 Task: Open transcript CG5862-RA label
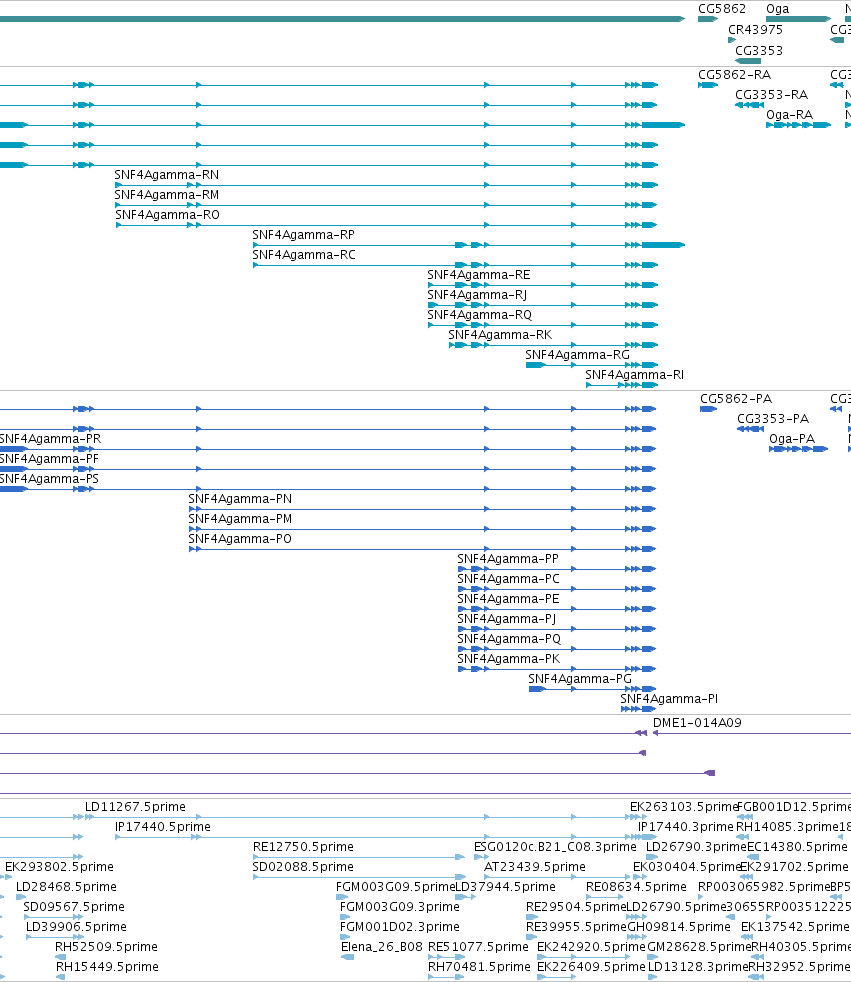tap(735, 75)
